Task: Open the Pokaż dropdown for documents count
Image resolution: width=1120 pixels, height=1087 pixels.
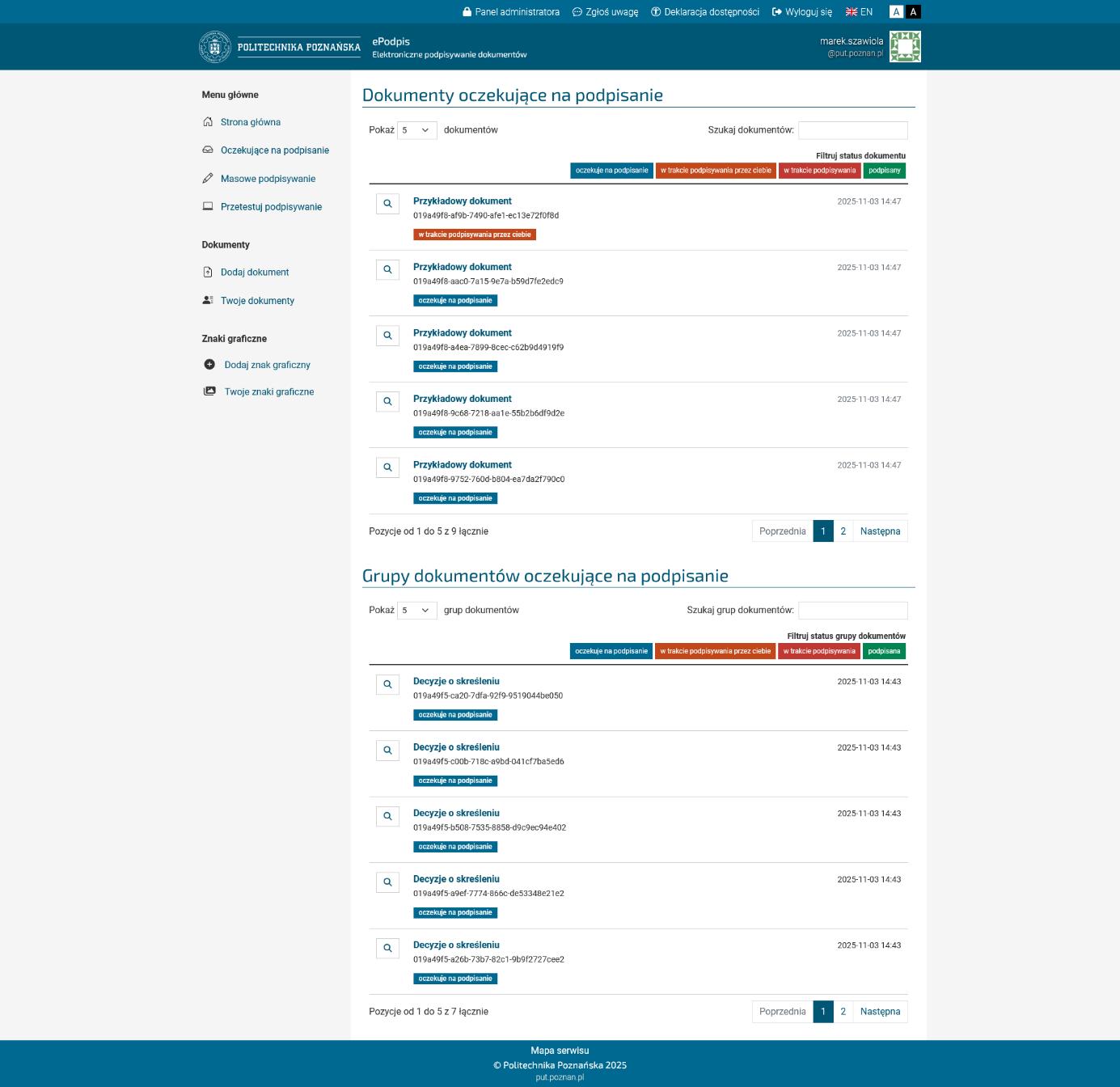Action: (416, 130)
